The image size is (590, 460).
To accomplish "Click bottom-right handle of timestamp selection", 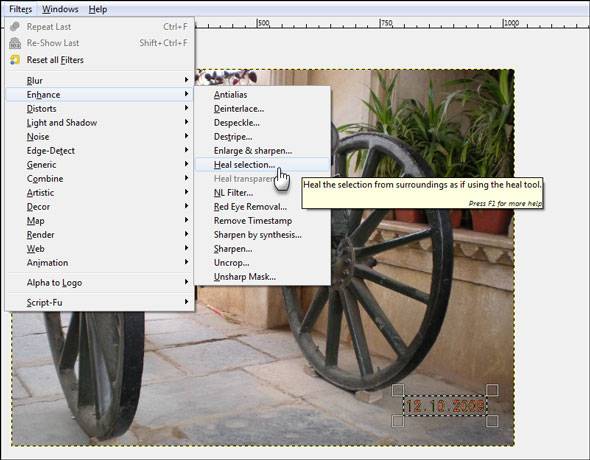I will [x=492, y=421].
